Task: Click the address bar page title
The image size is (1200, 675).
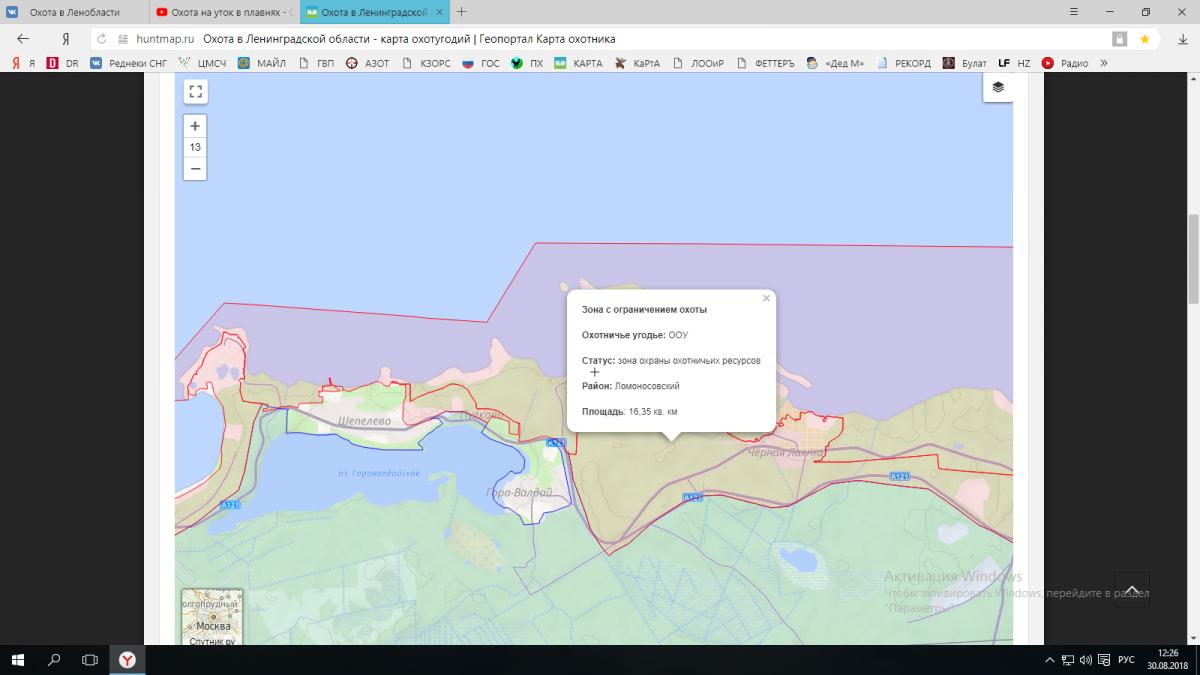Action: click(x=409, y=39)
